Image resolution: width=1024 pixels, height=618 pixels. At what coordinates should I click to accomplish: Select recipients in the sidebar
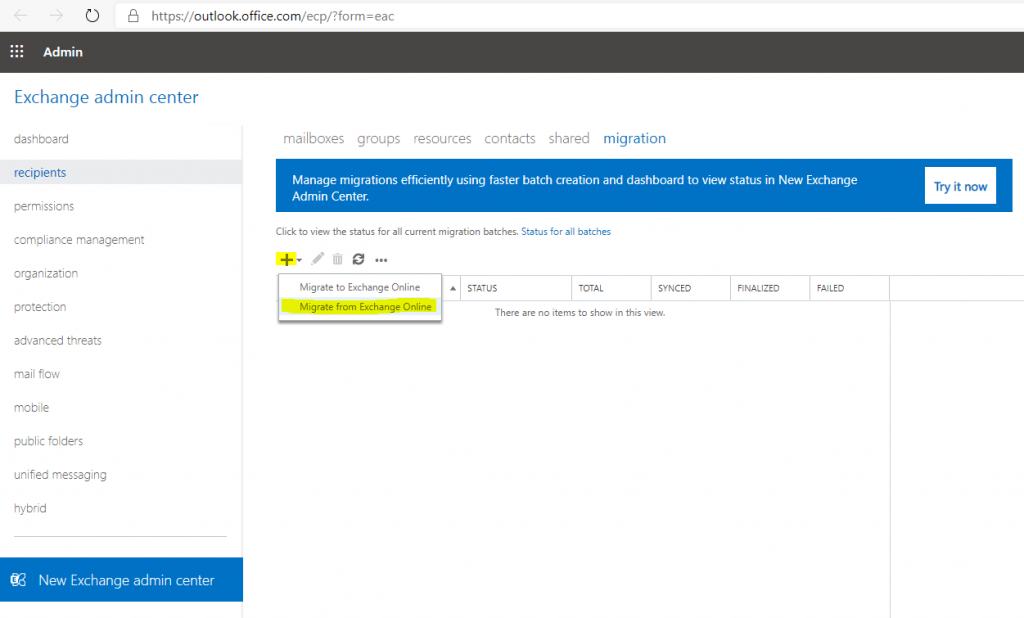(x=121, y=172)
